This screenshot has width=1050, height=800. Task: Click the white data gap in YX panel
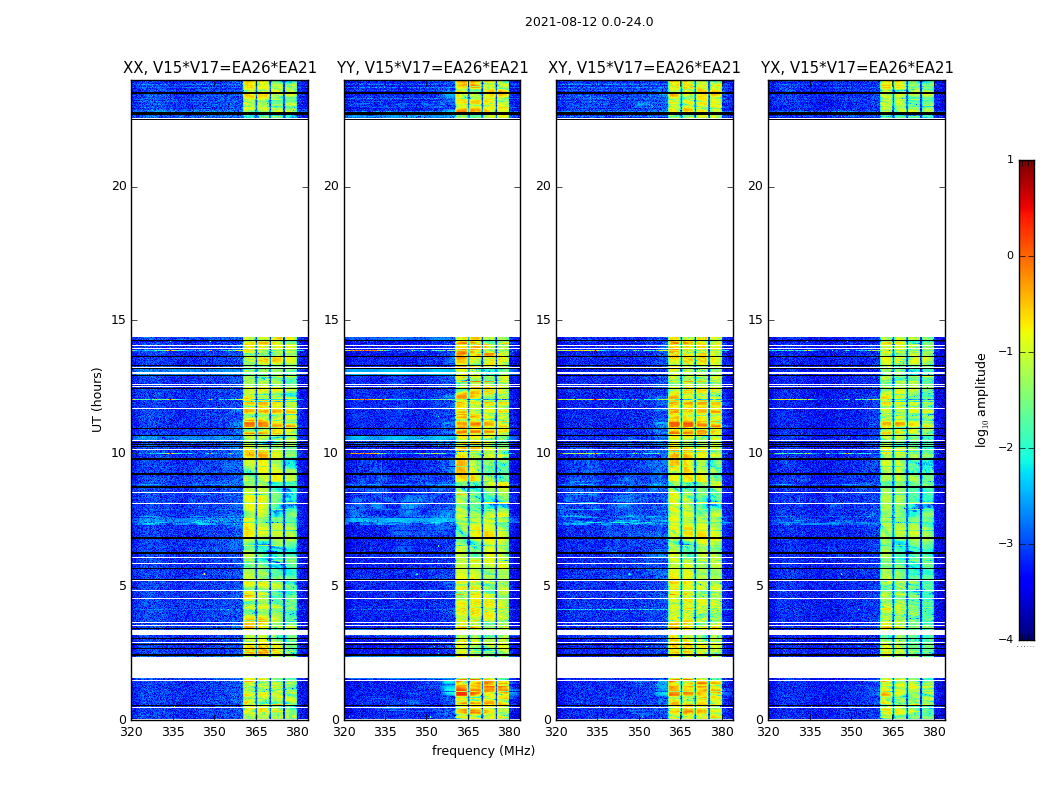coord(856,228)
